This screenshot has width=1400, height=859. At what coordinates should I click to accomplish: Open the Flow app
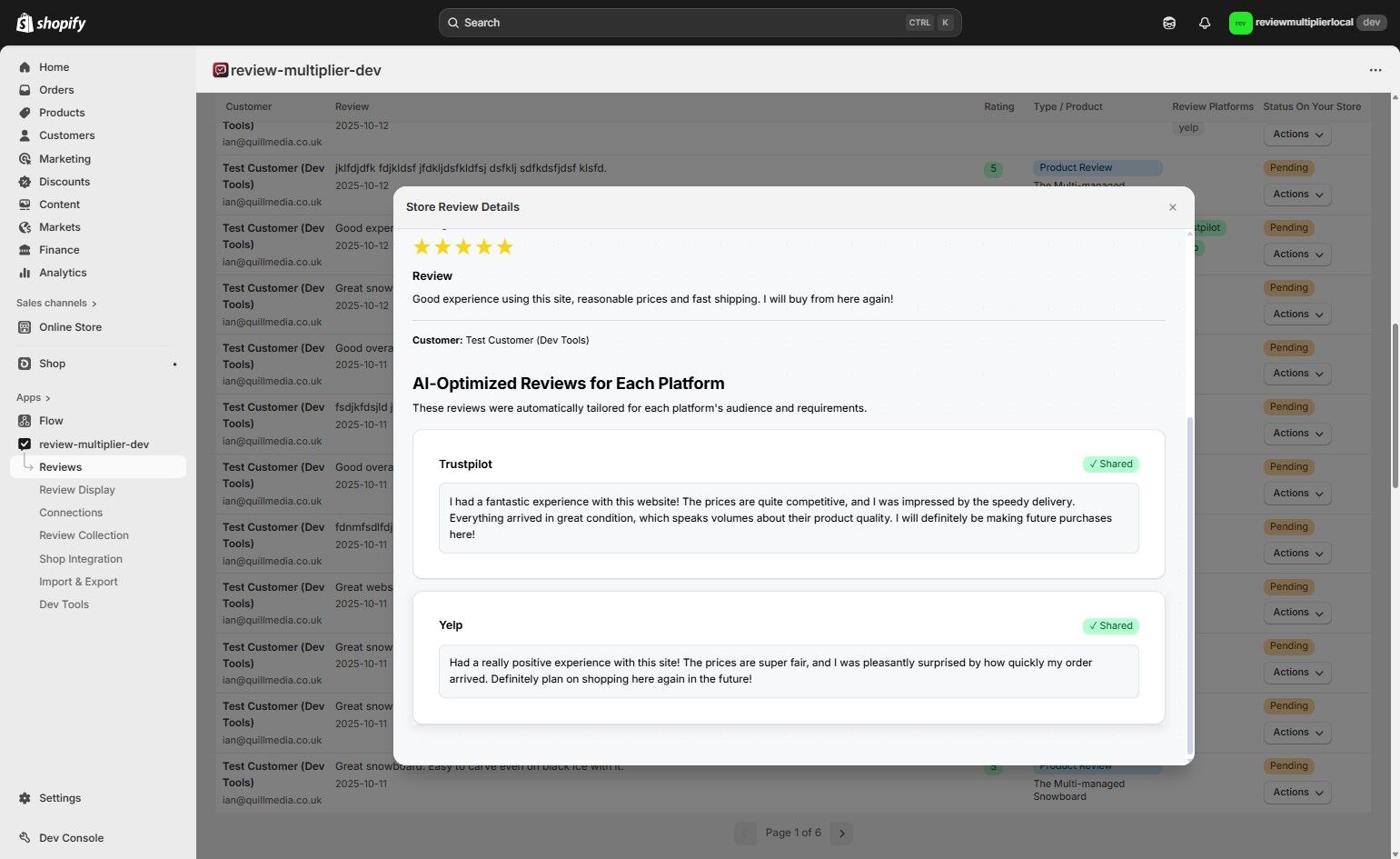click(x=51, y=420)
